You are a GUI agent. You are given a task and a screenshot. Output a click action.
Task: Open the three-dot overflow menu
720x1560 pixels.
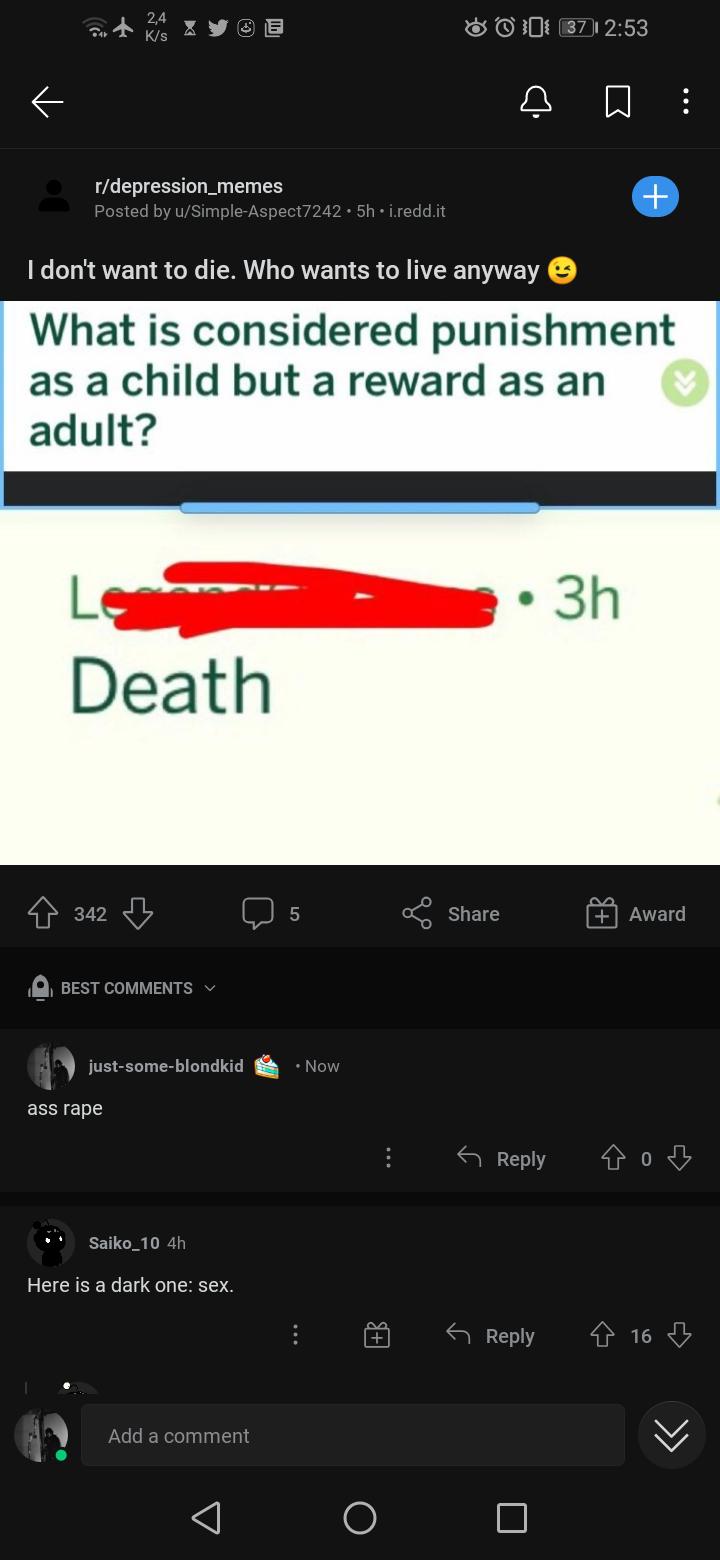pos(685,101)
